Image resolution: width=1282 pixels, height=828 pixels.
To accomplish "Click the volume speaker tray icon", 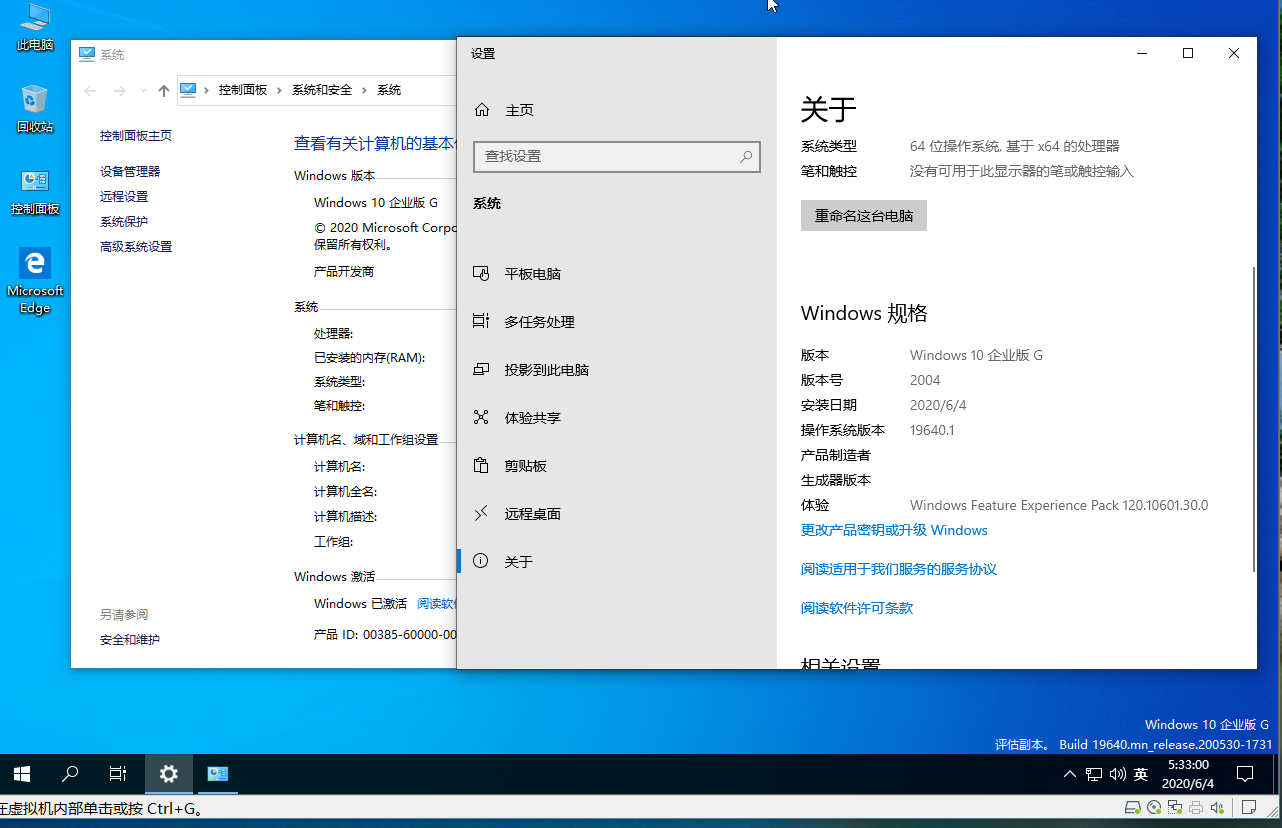I will [x=1117, y=774].
